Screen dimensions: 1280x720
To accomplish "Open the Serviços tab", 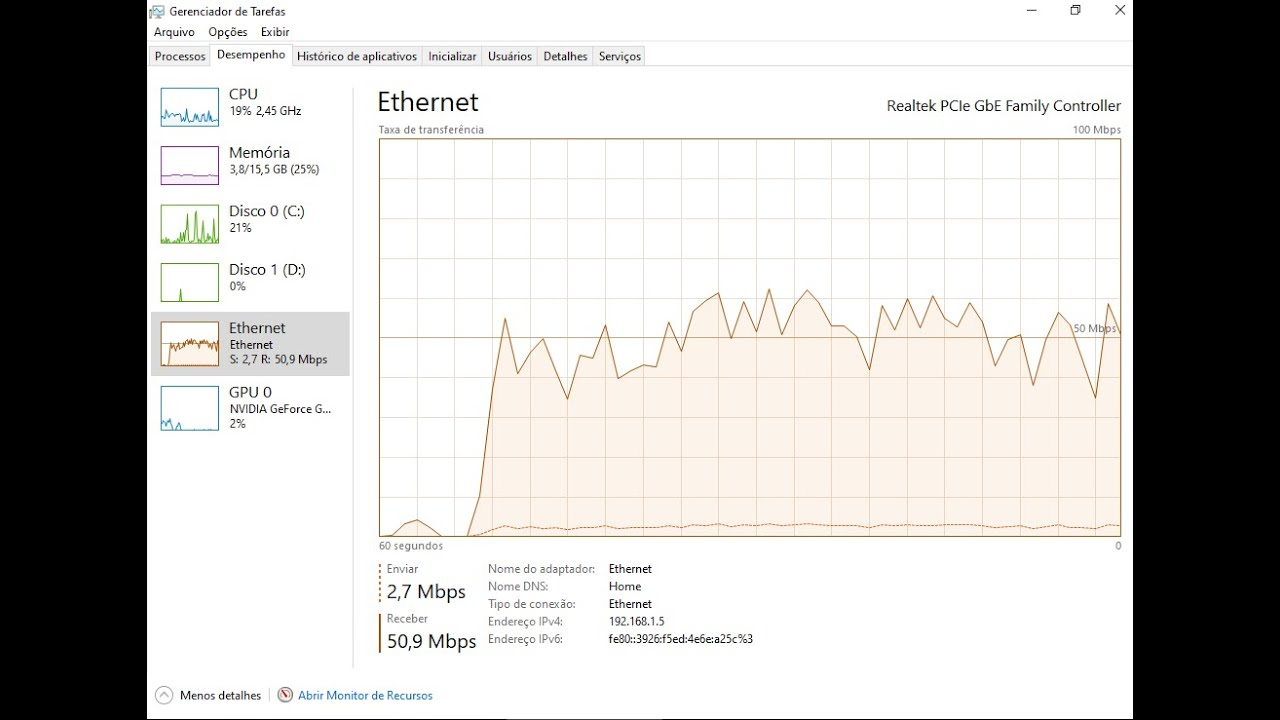I will coord(620,57).
